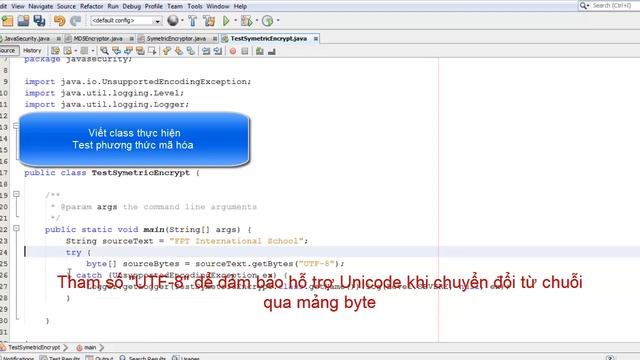Open the View menu
The height and width of the screenshot is (360, 640).
[18, 6]
